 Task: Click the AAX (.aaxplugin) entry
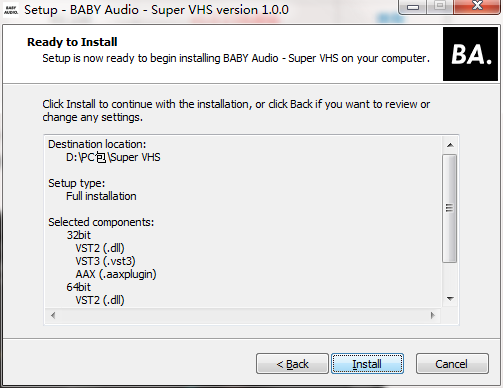pos(116,274)
